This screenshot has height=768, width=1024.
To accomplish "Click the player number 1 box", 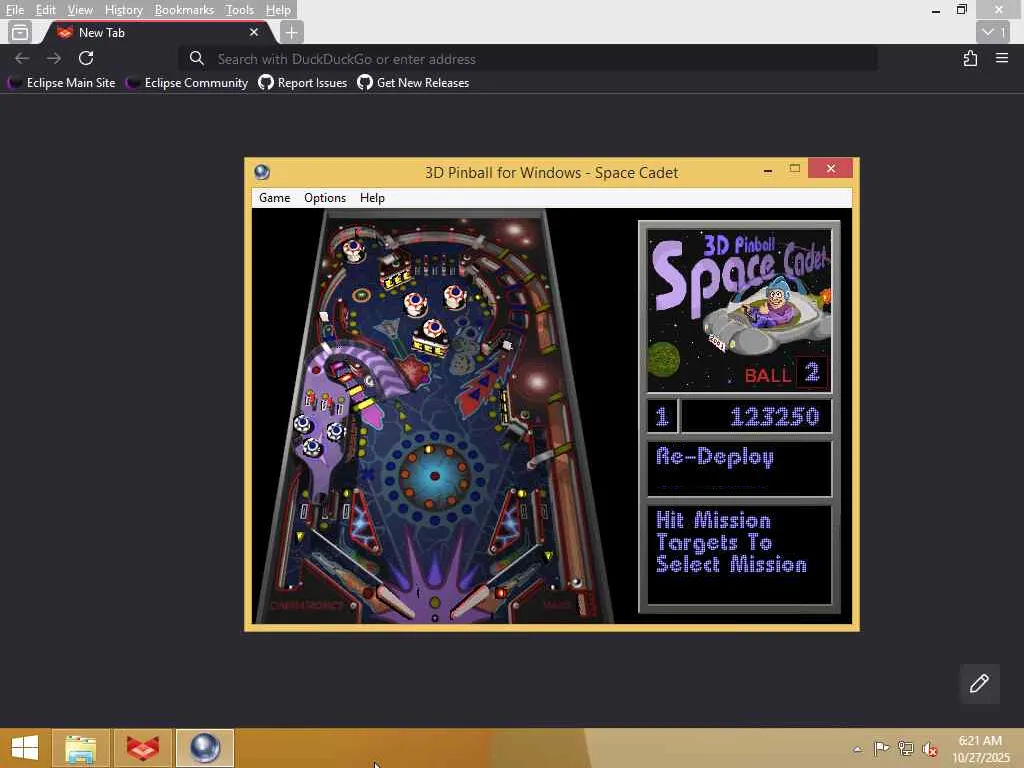I will [662, 417].
